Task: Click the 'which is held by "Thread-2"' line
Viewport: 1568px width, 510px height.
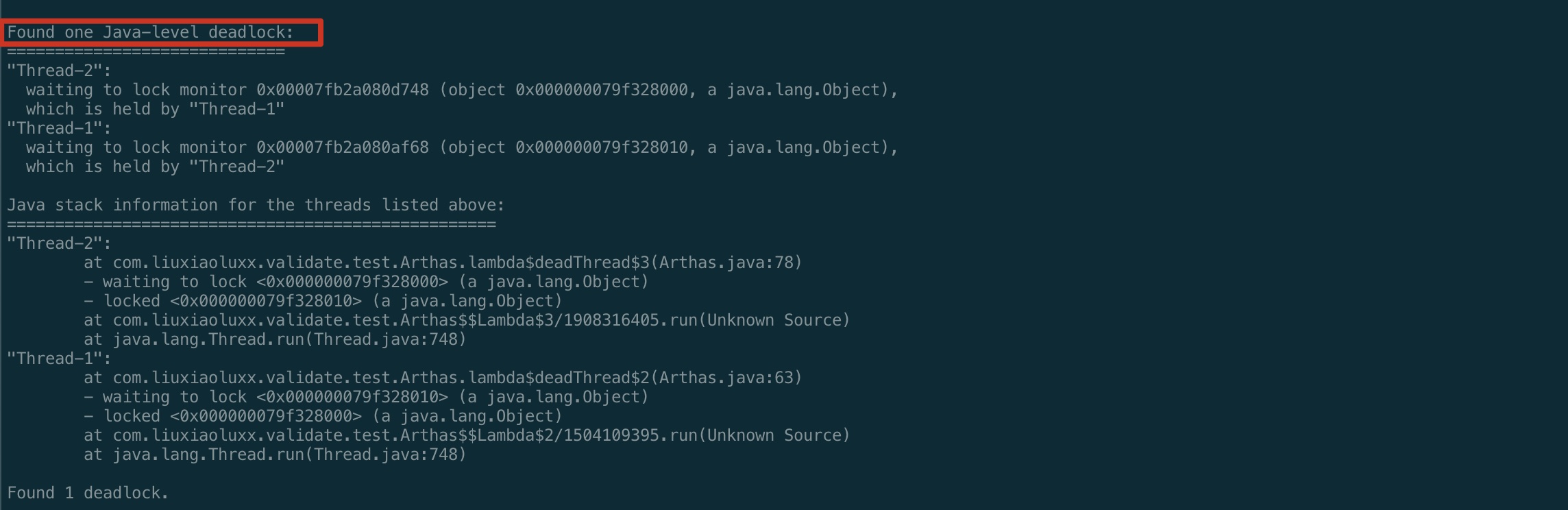Action: [x=155, y=167]
